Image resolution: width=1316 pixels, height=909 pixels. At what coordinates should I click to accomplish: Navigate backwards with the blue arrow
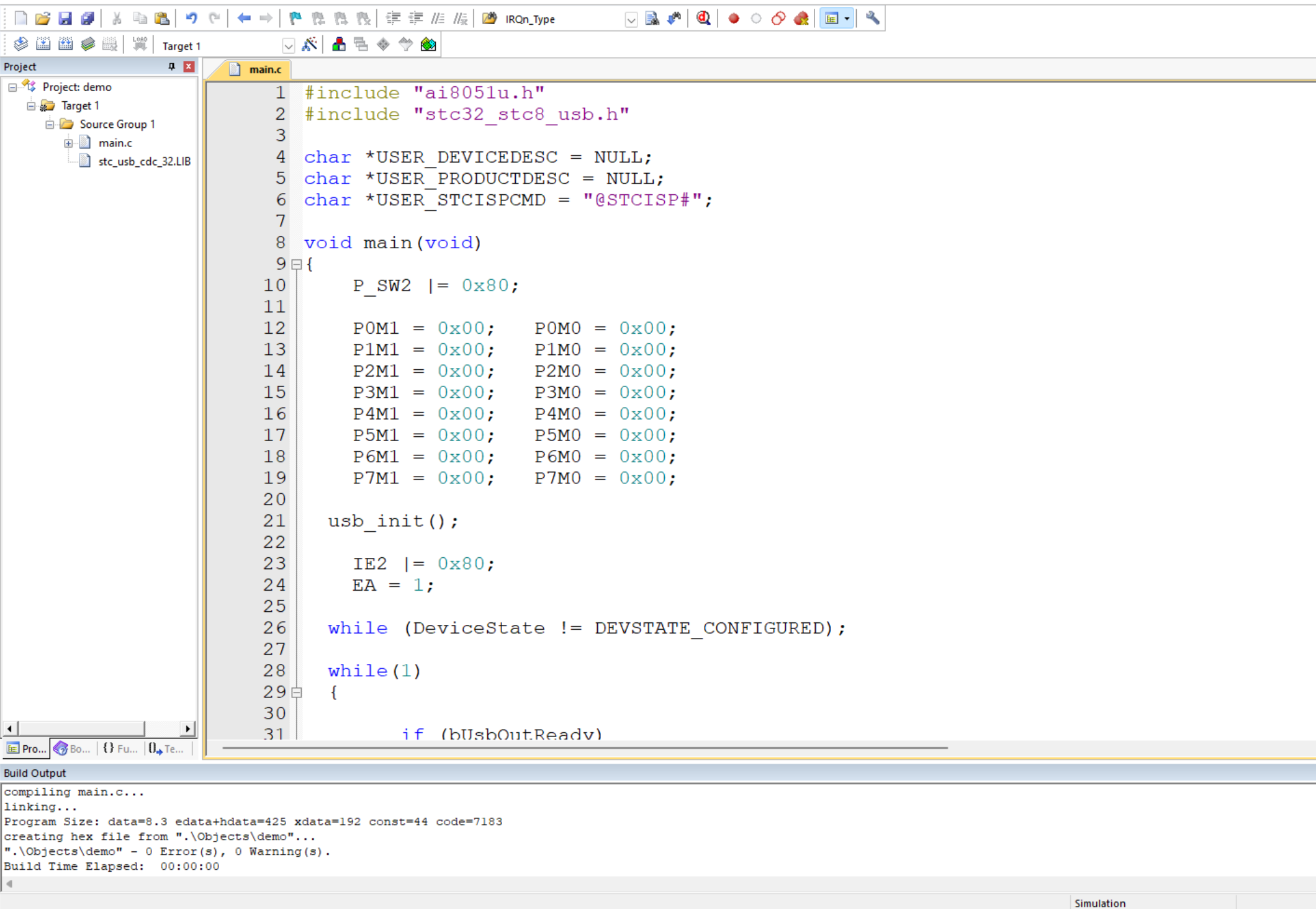[x=243, y=19]
